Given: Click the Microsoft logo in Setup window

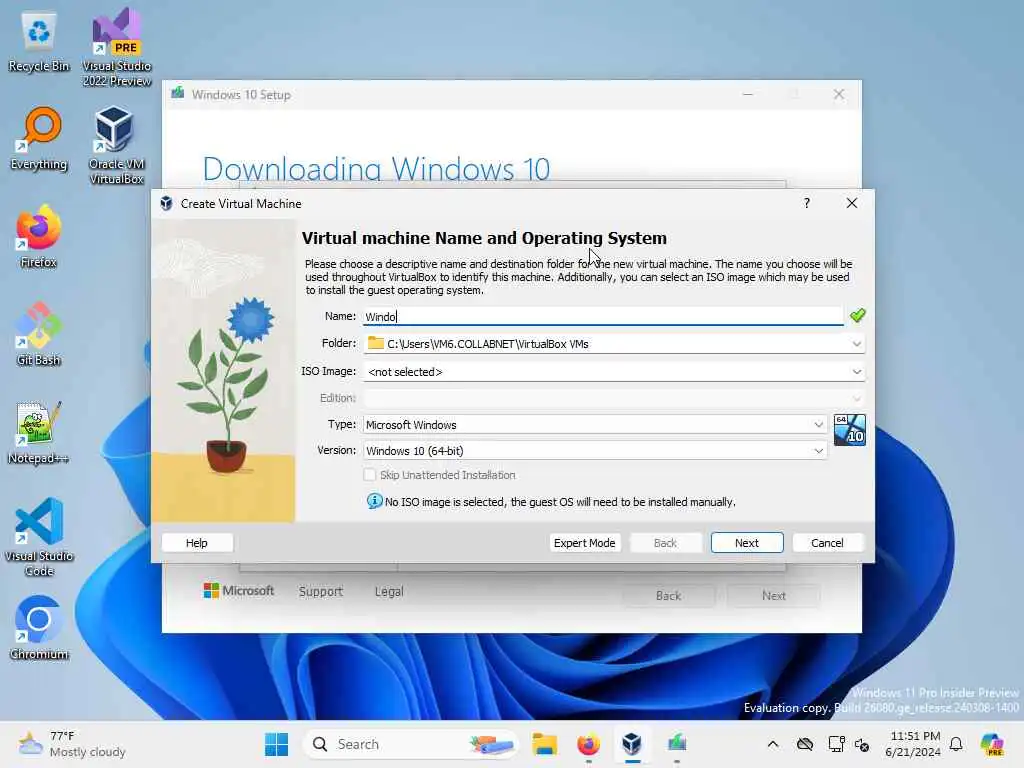Looking at the screenshot, I should [239, 590].
